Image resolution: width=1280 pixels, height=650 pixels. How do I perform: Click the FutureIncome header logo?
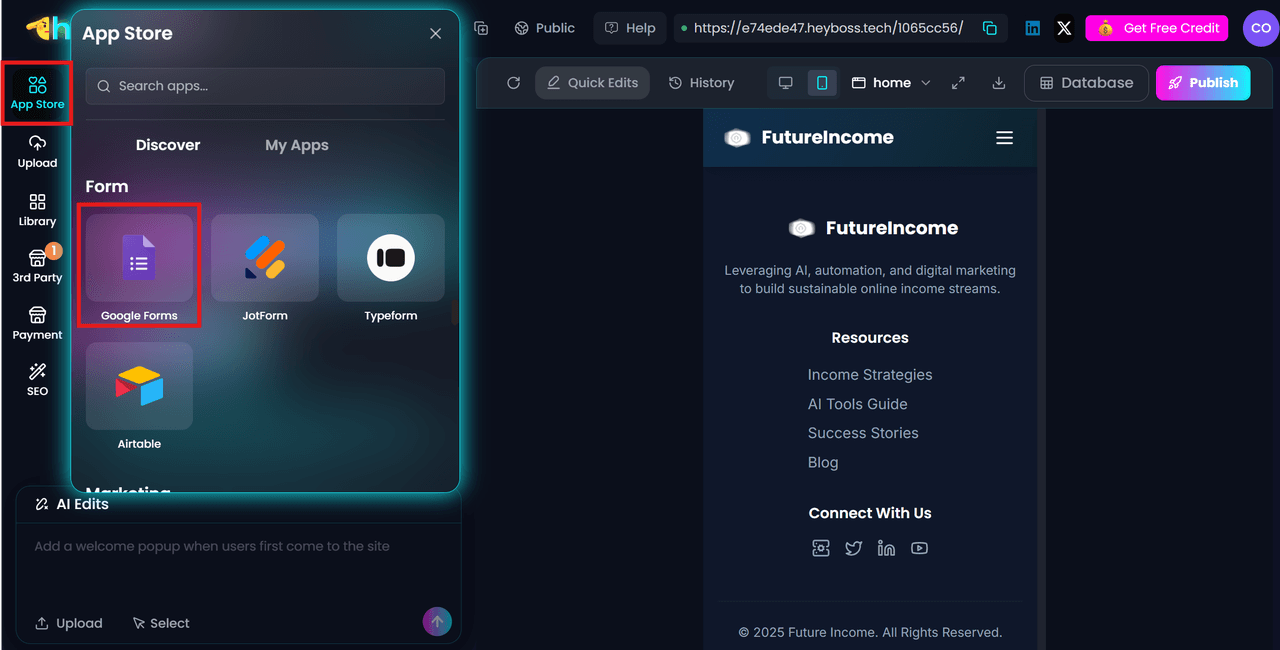coord(809,138)
